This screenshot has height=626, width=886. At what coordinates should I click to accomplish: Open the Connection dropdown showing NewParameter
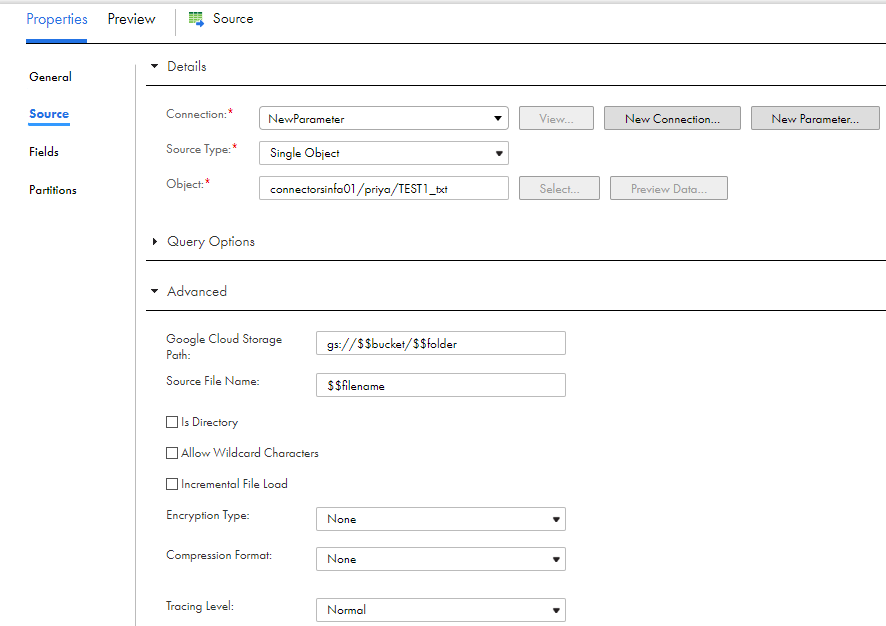(x=384, y=119)
